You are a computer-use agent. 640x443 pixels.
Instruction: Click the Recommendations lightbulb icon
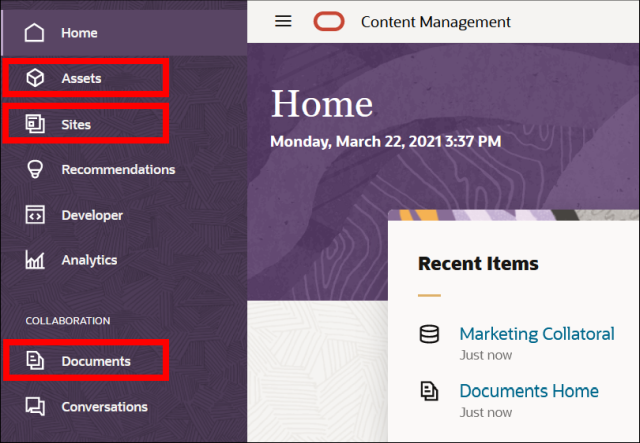pos(35,169)
